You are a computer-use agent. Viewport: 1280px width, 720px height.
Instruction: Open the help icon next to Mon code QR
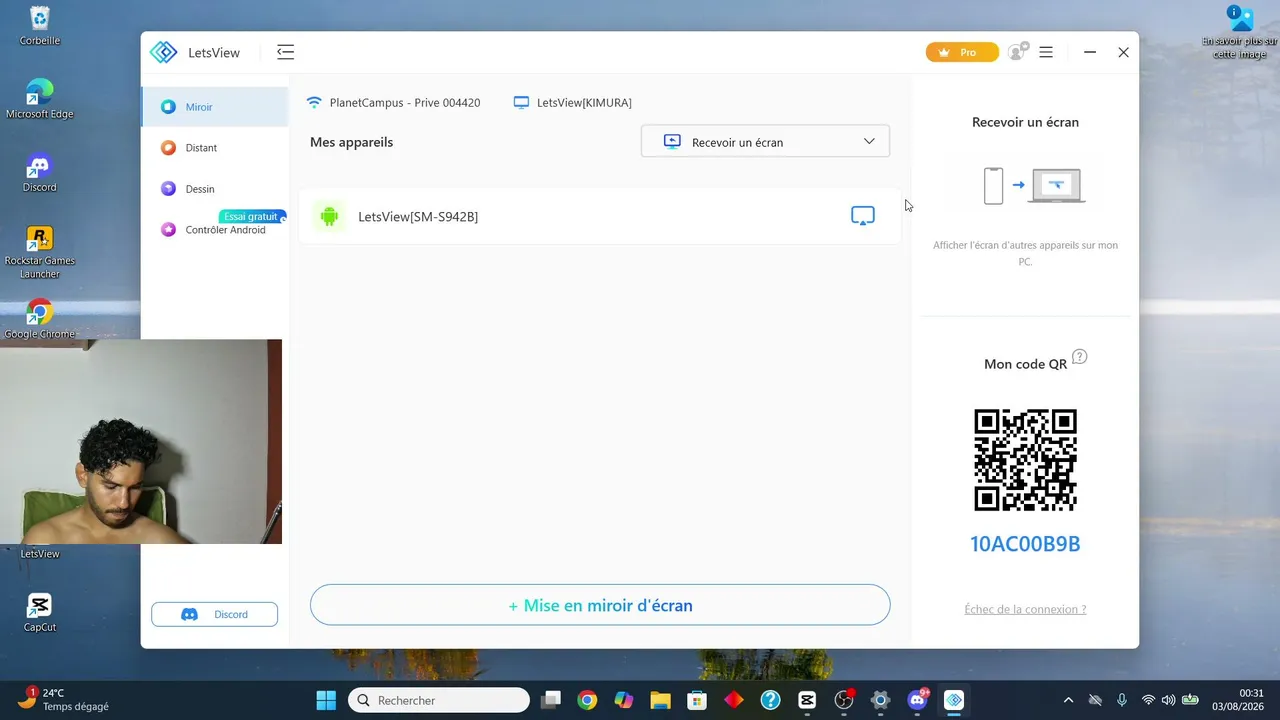pyautogui.click(x=1079, y=357)
